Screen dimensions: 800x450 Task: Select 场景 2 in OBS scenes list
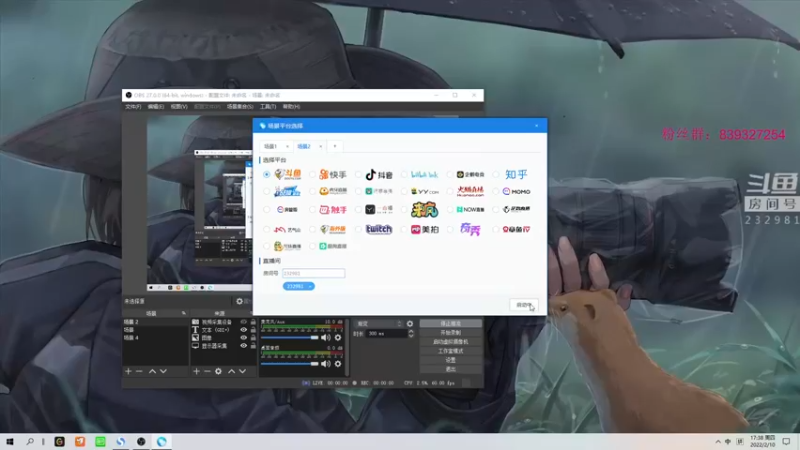pyautogui.click(x=156, y=322)
